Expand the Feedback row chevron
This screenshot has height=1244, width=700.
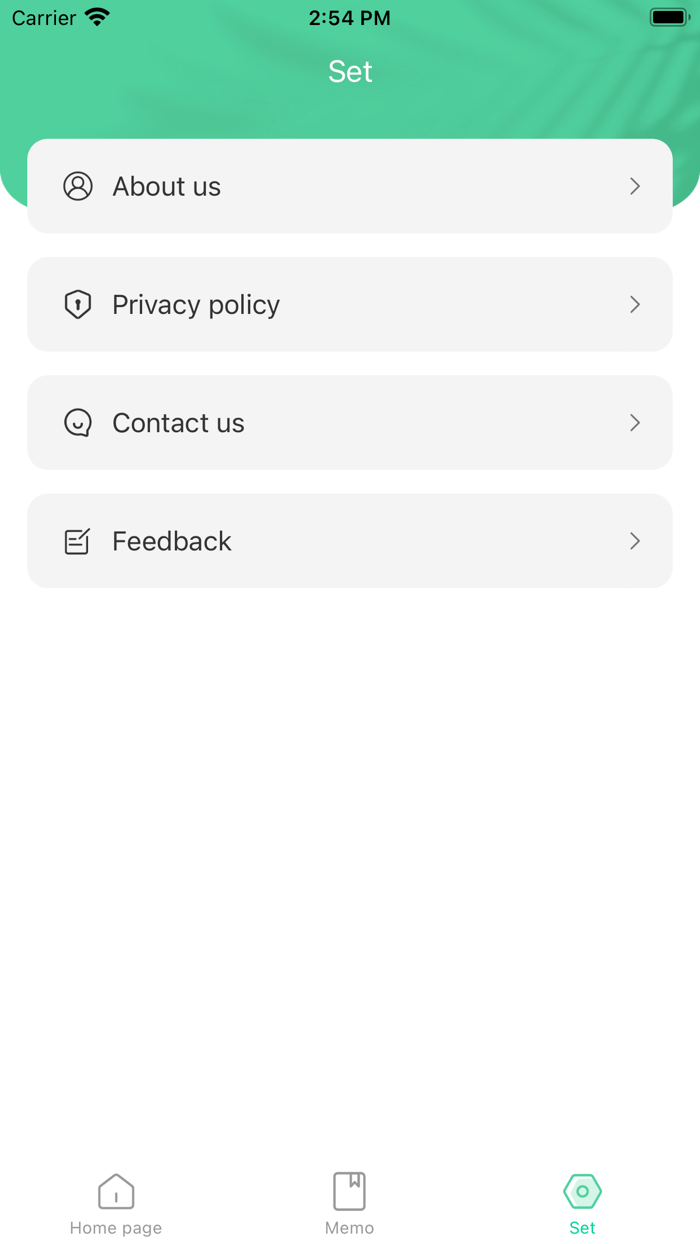click(635, 540)
